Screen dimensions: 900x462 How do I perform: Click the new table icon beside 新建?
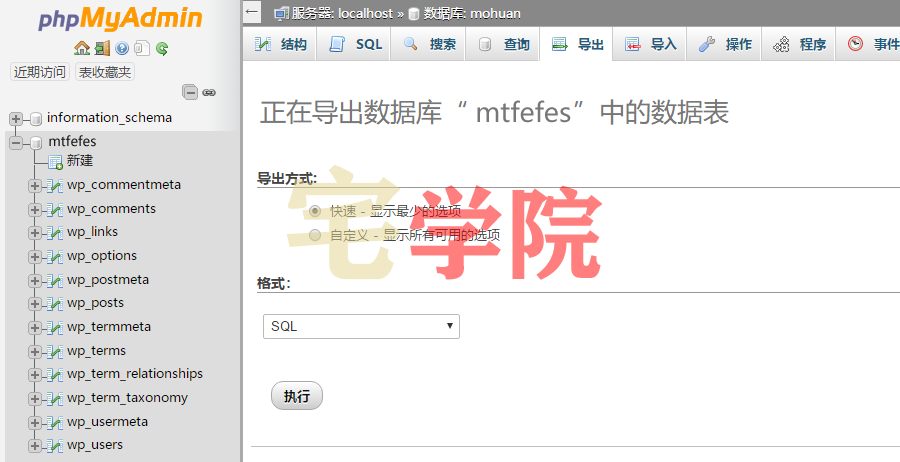pos(55,162)
